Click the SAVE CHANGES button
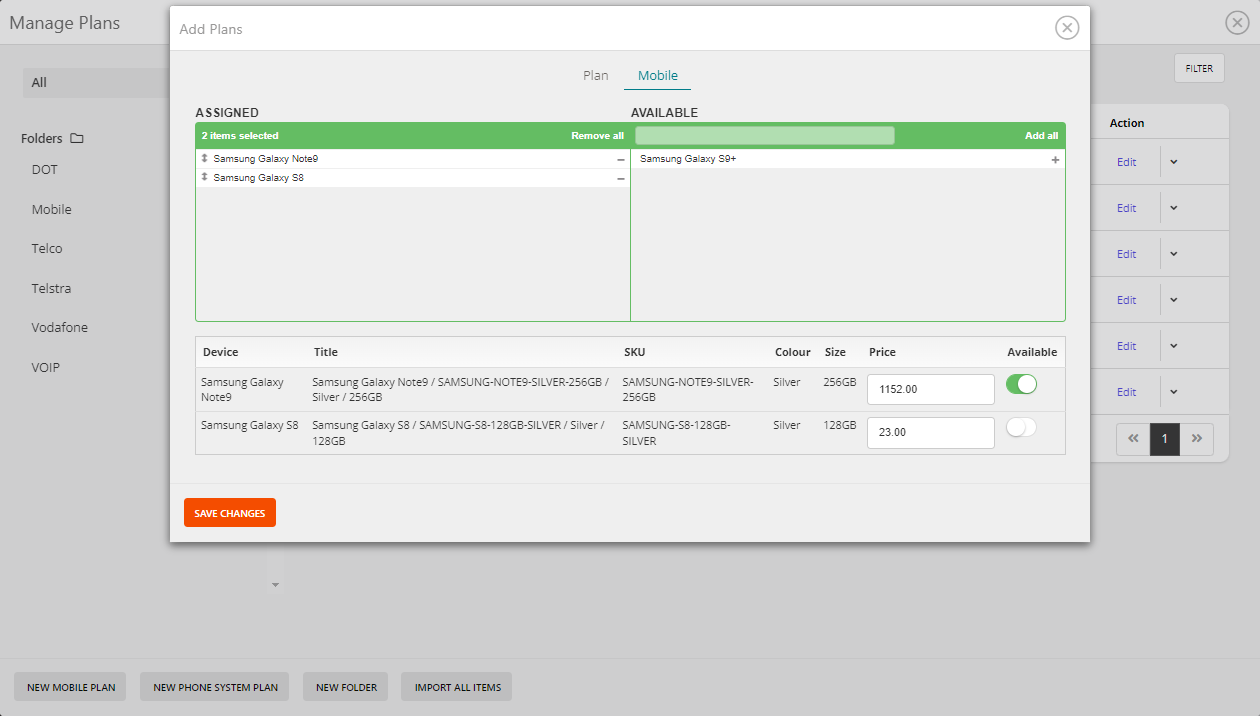The height and width of the screenshot is (716, 1260). click(x=229, y=512)
